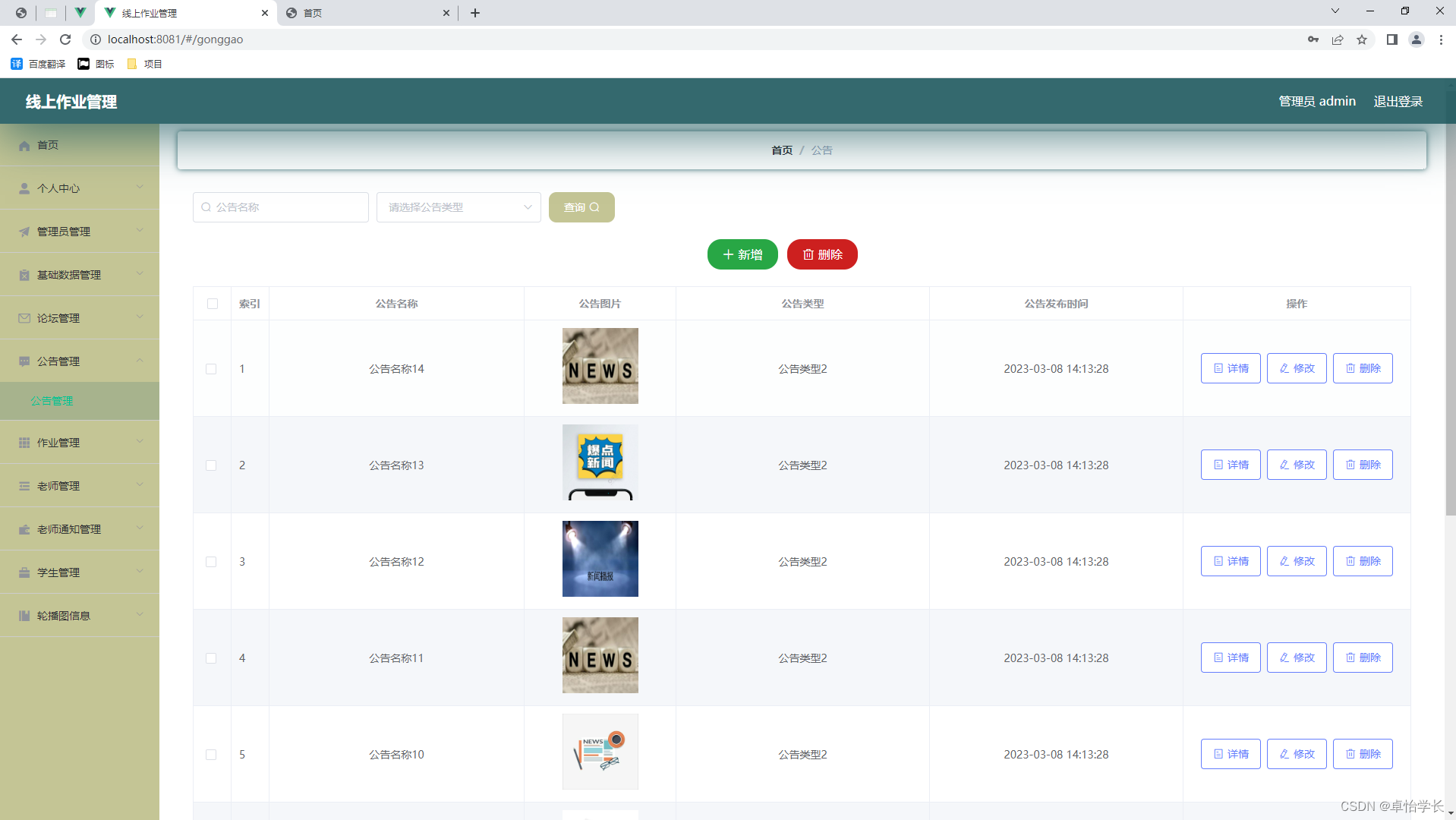Screen dimensions: 1456x820
Task: Check the box for row 公告名称10
Action: pos(211,755)
